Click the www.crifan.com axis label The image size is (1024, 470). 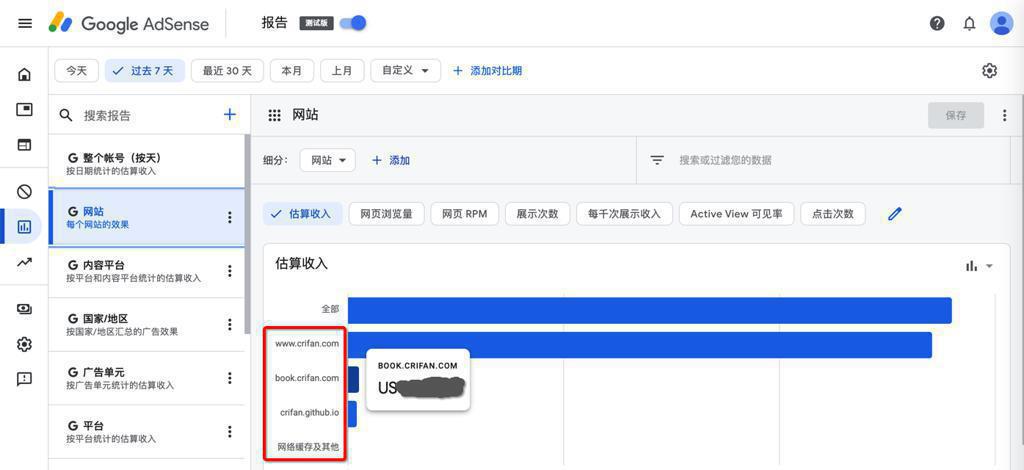point(307,343)
